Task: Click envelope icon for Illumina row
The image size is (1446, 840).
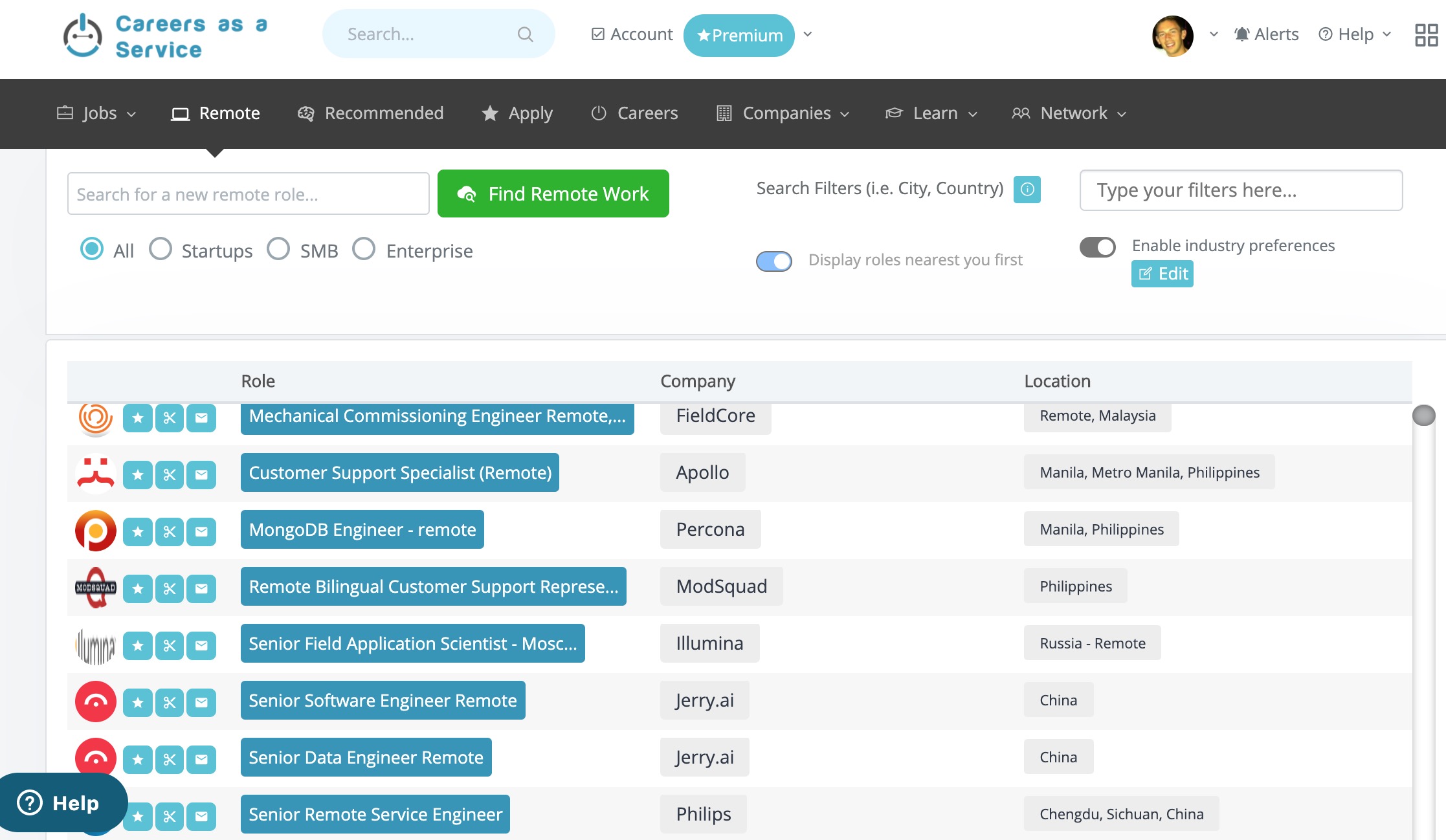Action: [201, 646]
